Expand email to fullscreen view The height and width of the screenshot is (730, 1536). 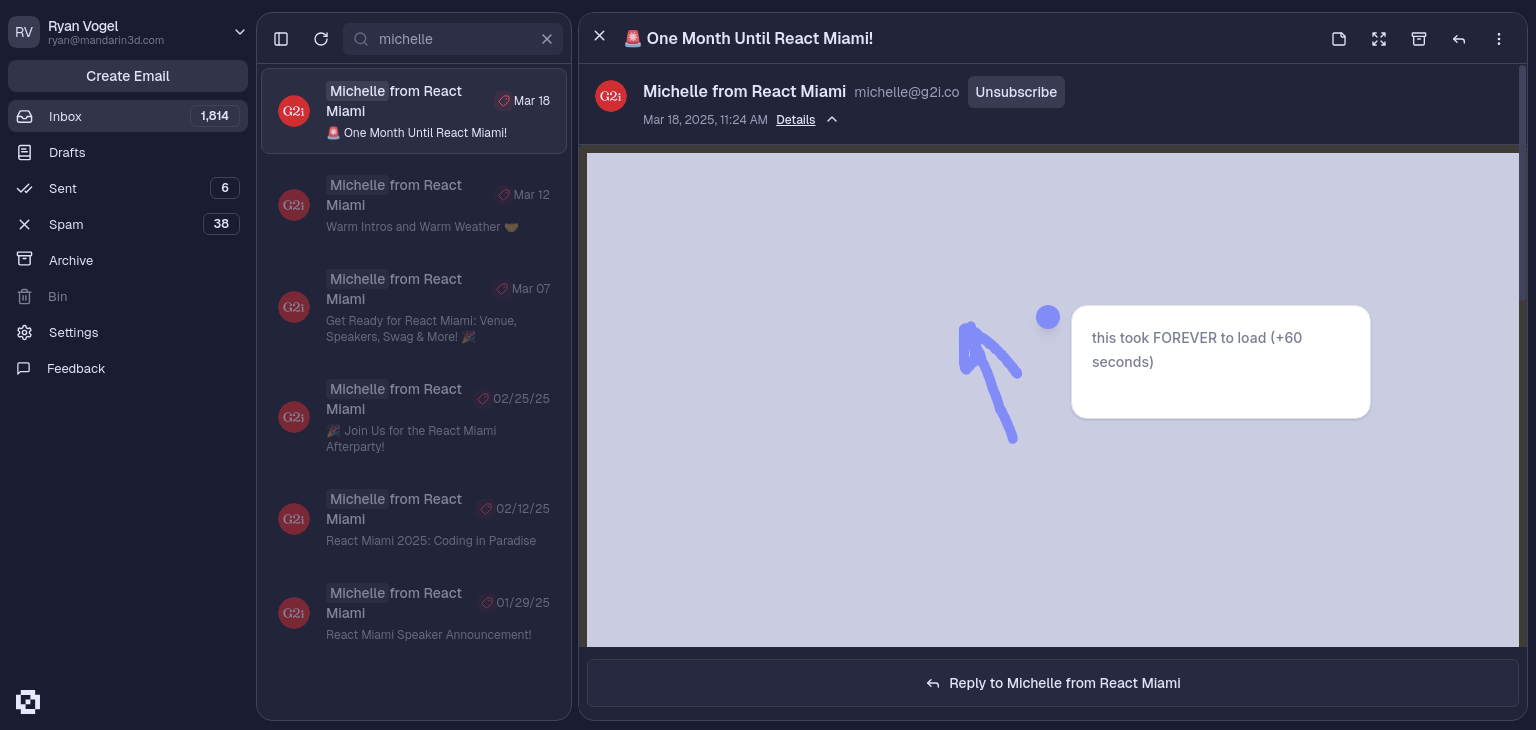(1379, 39)
